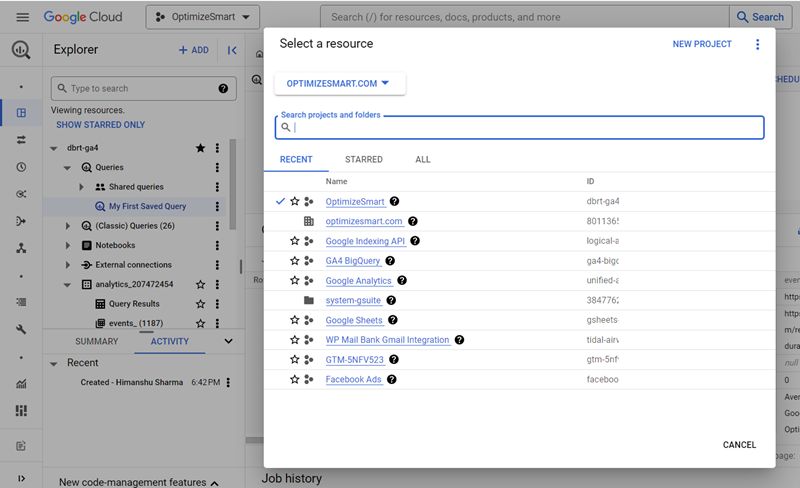Click the BigQuery logo icon in sidebar
This screenshot has width=800, height=488.
[x=21, y=50]
